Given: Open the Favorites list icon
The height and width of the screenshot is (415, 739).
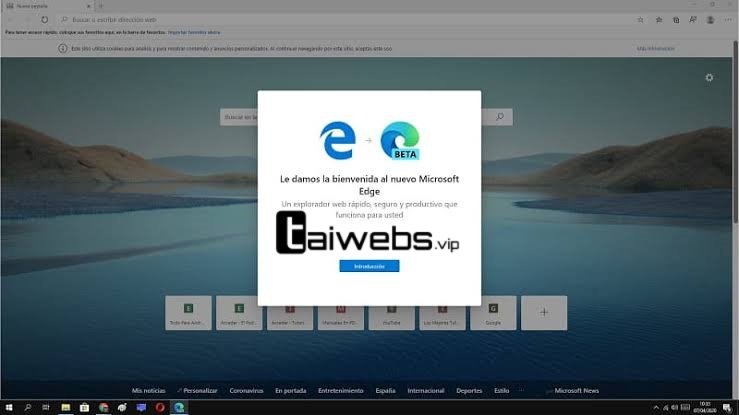Looking at the screenshot, I should click(x=659, y=20).
